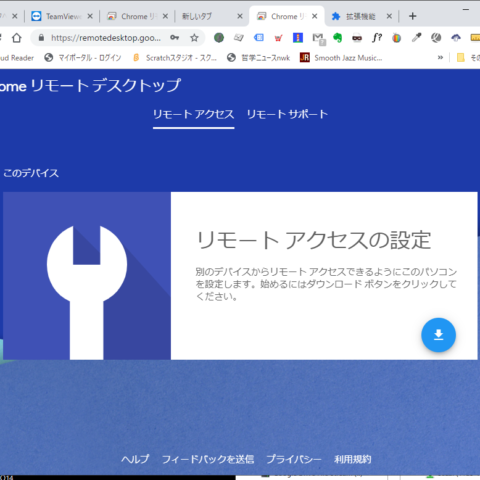This screenshot has width=480, height=480.
Task: Click the Gmail checker extension icon
Action: (319, 39)
